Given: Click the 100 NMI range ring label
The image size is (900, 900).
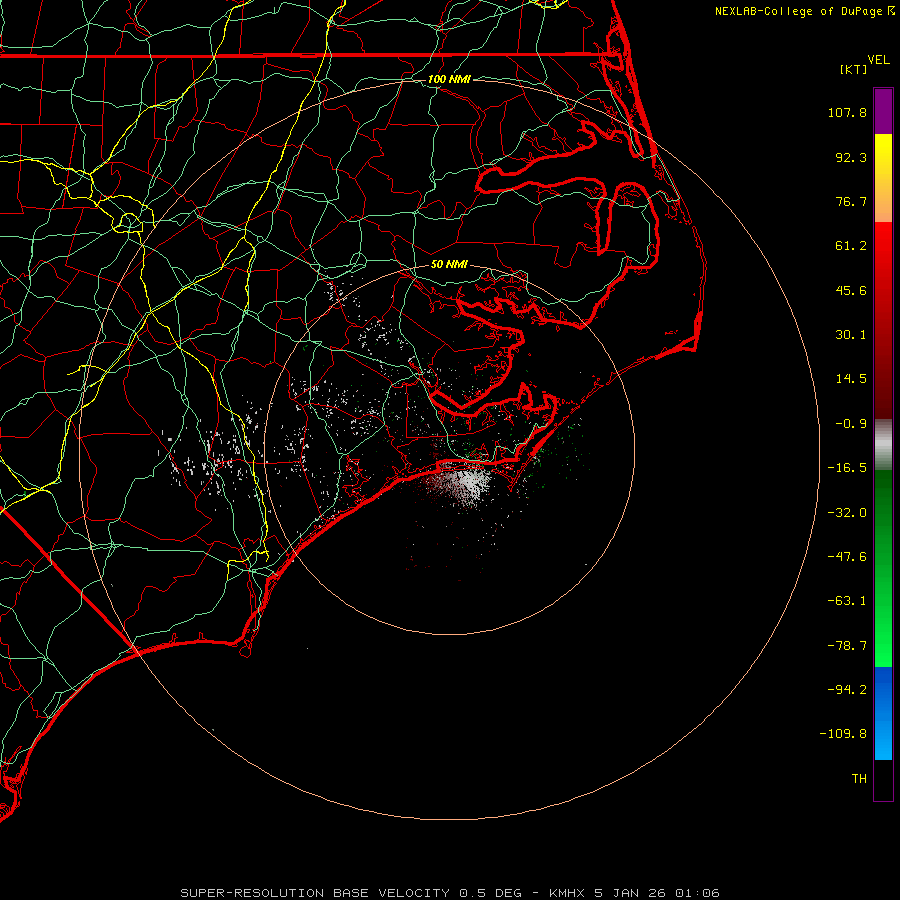Looking at the screenshot, I should click(x=449, y=79).
